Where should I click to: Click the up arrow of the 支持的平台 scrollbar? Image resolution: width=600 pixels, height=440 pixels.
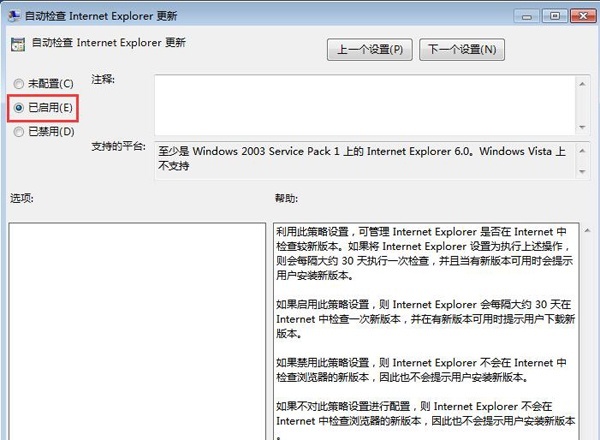click(x=582, y=151)
